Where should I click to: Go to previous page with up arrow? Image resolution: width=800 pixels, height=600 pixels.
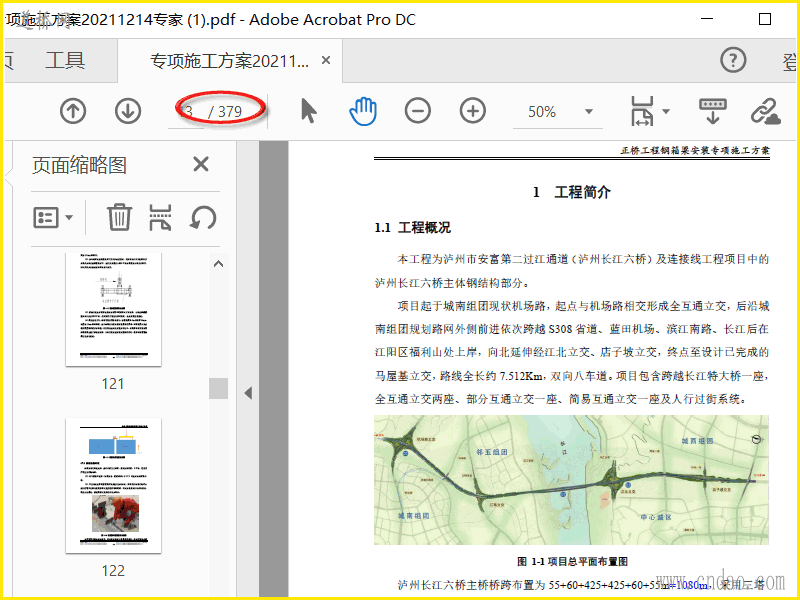[x=73, y=111]
